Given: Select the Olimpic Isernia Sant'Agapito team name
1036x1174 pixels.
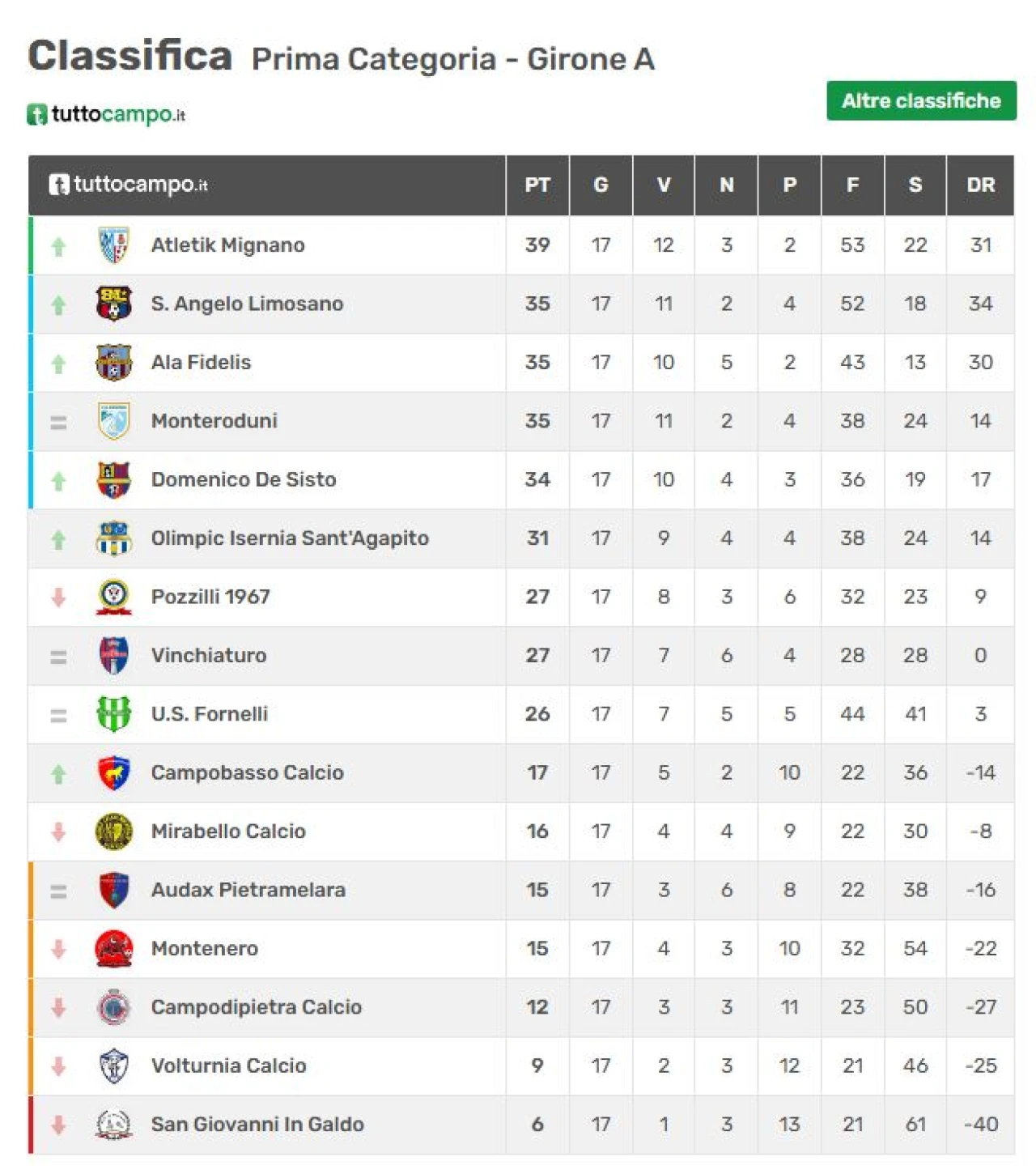Looking at the screenshot, I should click(x=290, y=538).
